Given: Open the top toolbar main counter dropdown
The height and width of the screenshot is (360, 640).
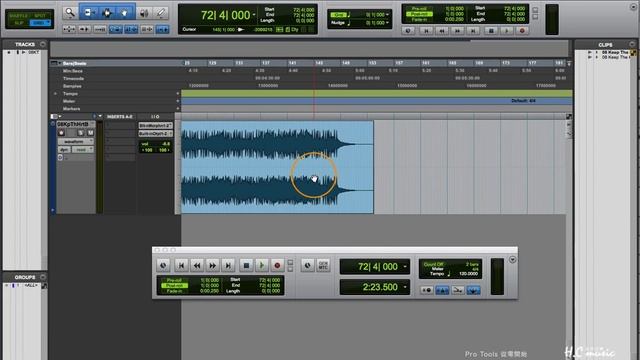Looking at the screenshot, I should click(x=254, y=15).
